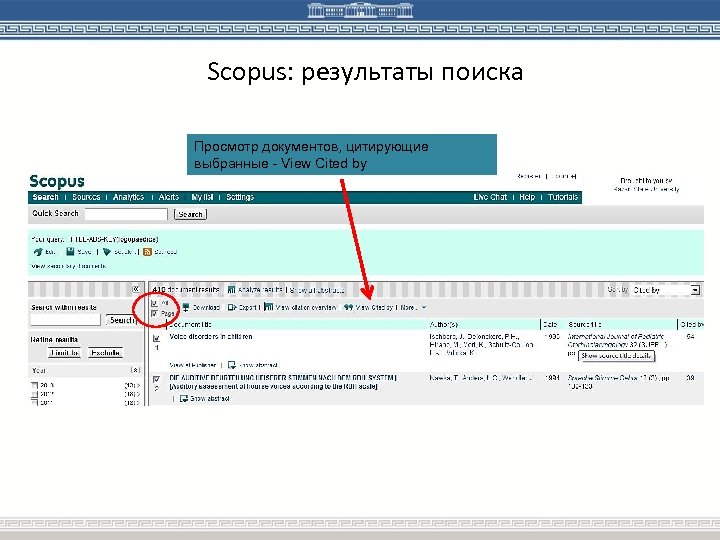Click the View Cited by quotation icon

coord(349,307)
